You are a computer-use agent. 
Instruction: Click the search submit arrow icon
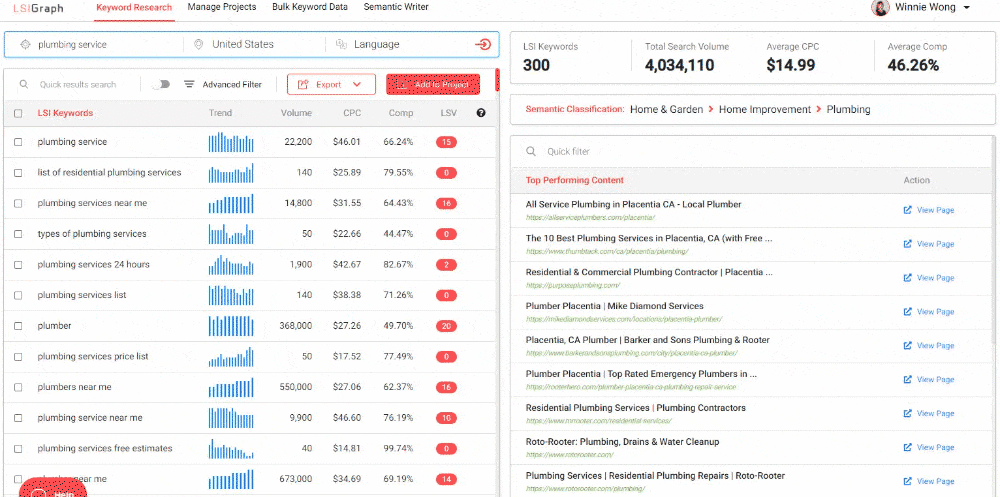483,45
